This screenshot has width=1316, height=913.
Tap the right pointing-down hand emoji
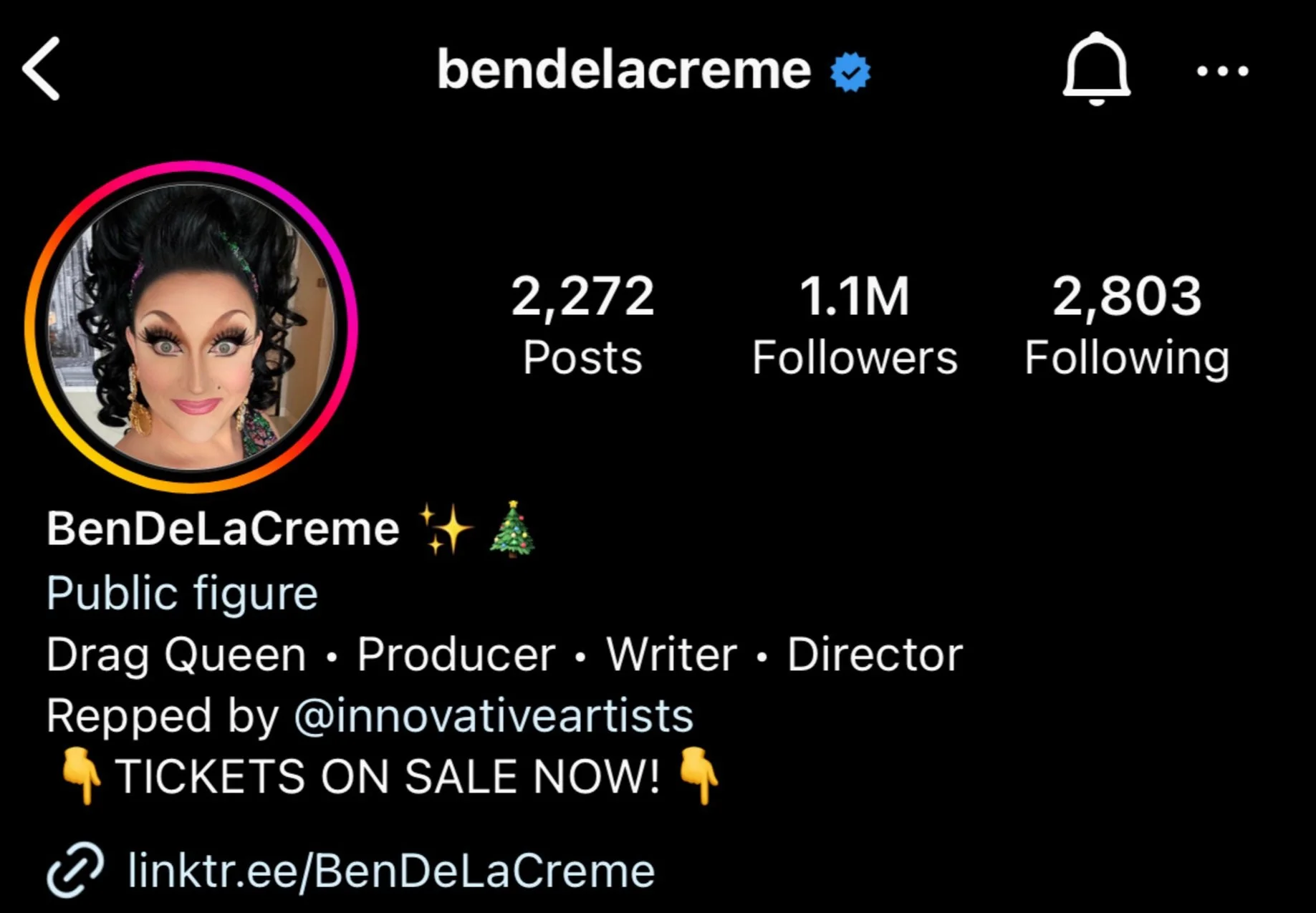(x=698, y=776)
